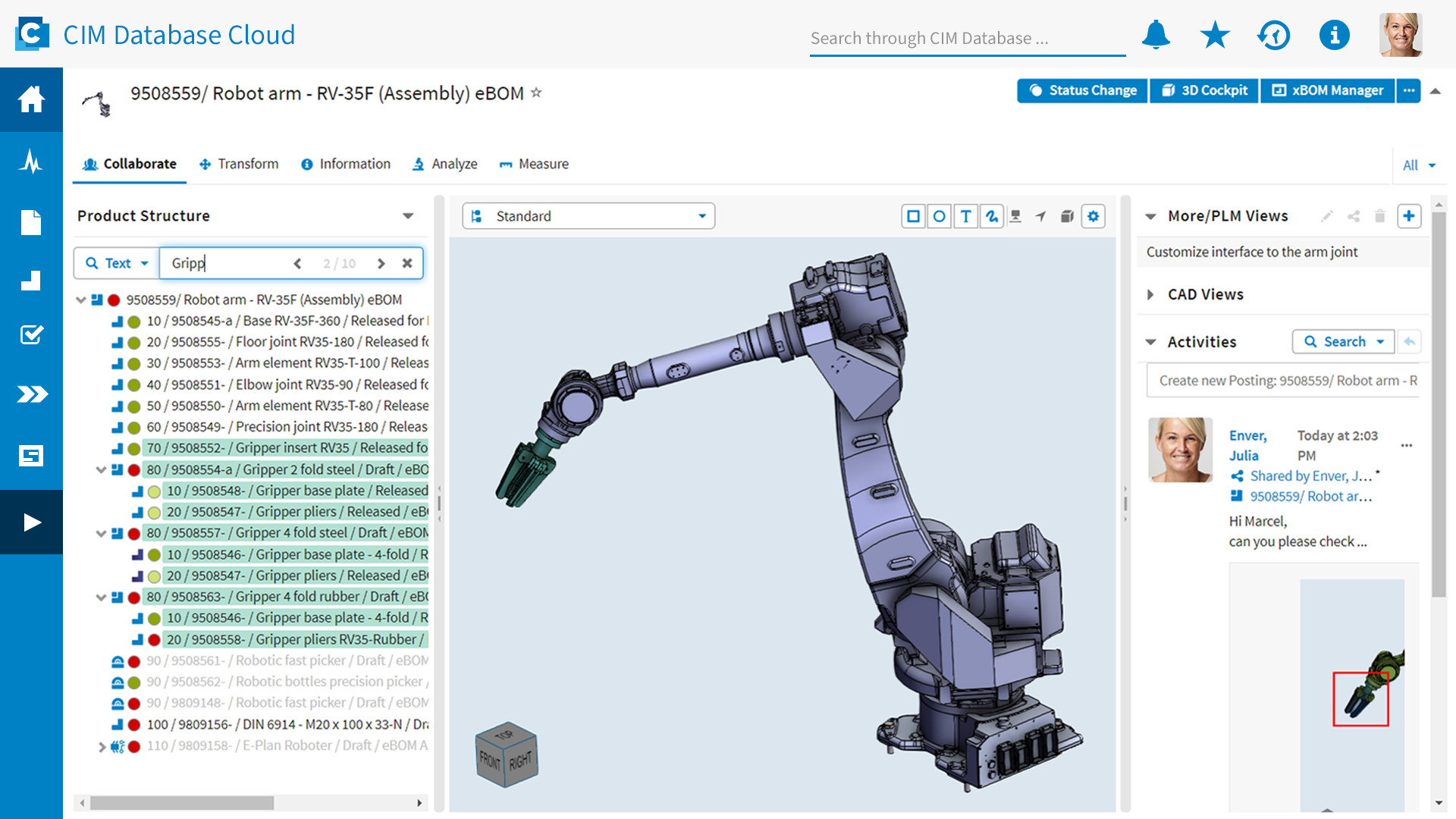Collapse the Activities section
The width and height of the screenshot is (1456, 819).
click(x=1150, y=342)
